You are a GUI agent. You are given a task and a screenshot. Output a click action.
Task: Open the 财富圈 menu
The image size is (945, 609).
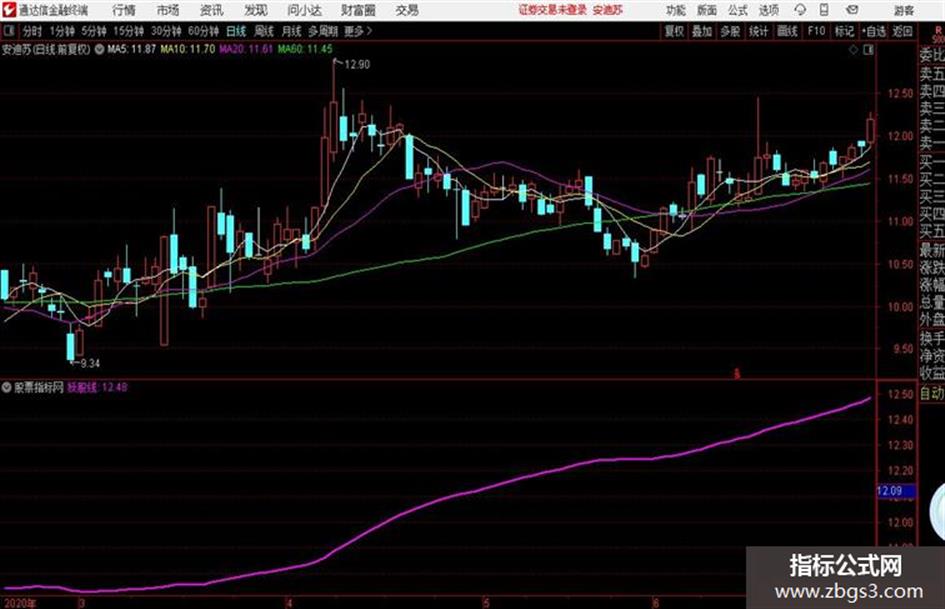pyautogui.click(x=358, y=10)
